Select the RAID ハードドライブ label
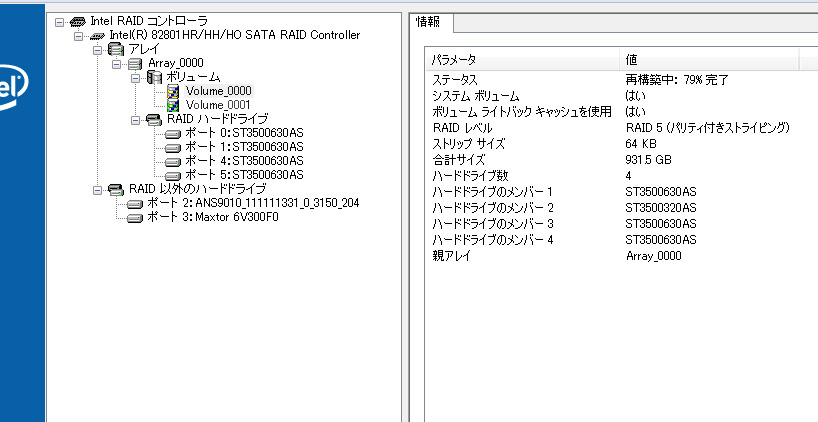The height and width of the screenshot is (422, 818). pyautogui.click(x=218, y=119)
